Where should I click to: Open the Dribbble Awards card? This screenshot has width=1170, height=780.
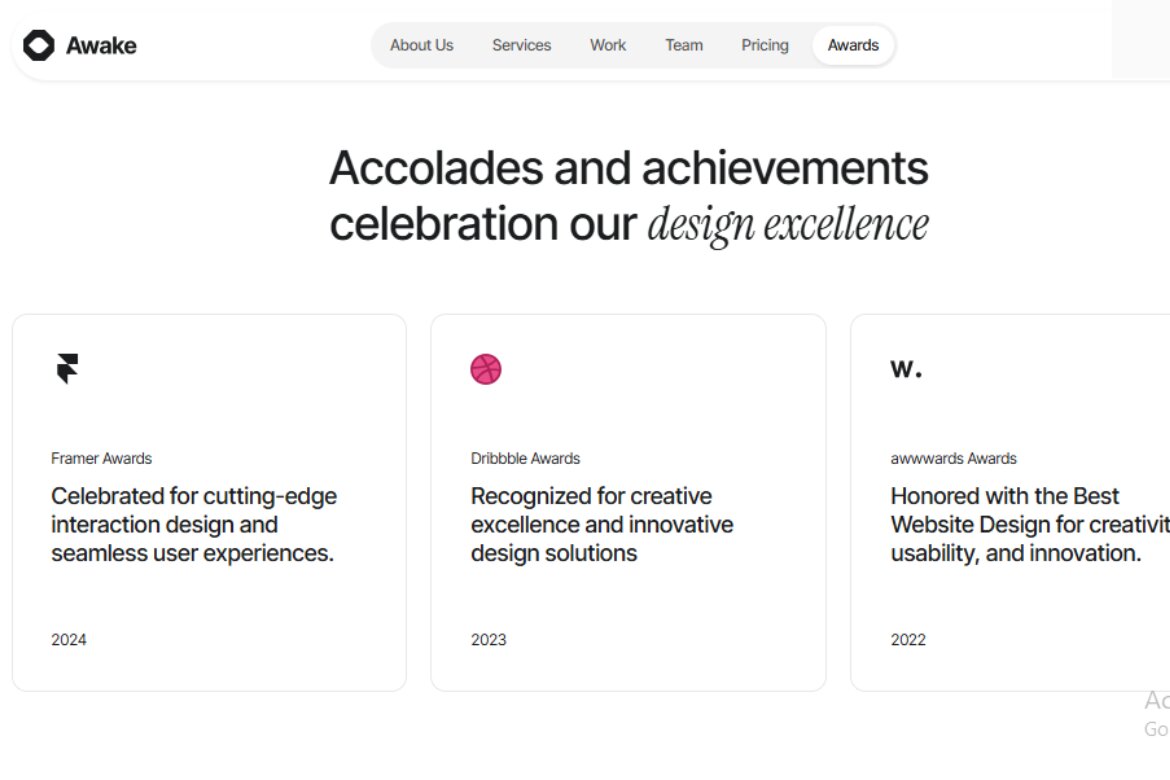[x=627, y=500]
